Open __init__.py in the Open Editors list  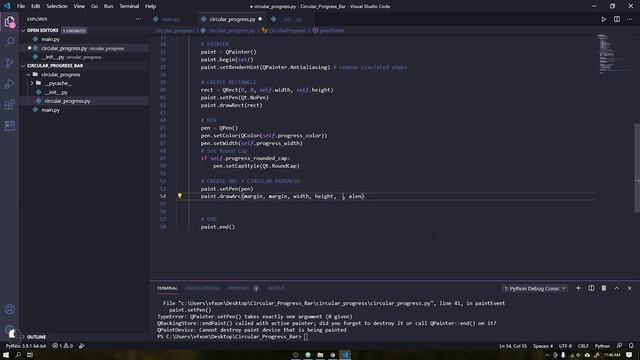click(x=53, y=57)
